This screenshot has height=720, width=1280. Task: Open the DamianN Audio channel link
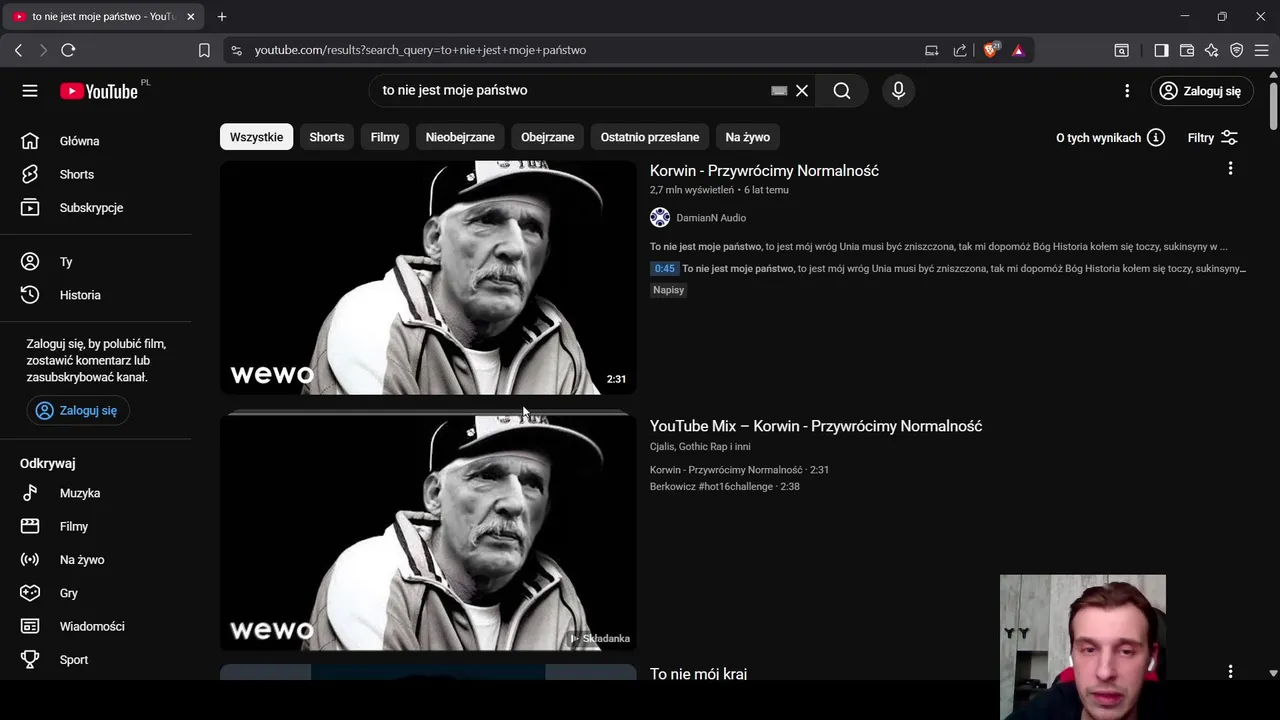(x=711, y=218)
